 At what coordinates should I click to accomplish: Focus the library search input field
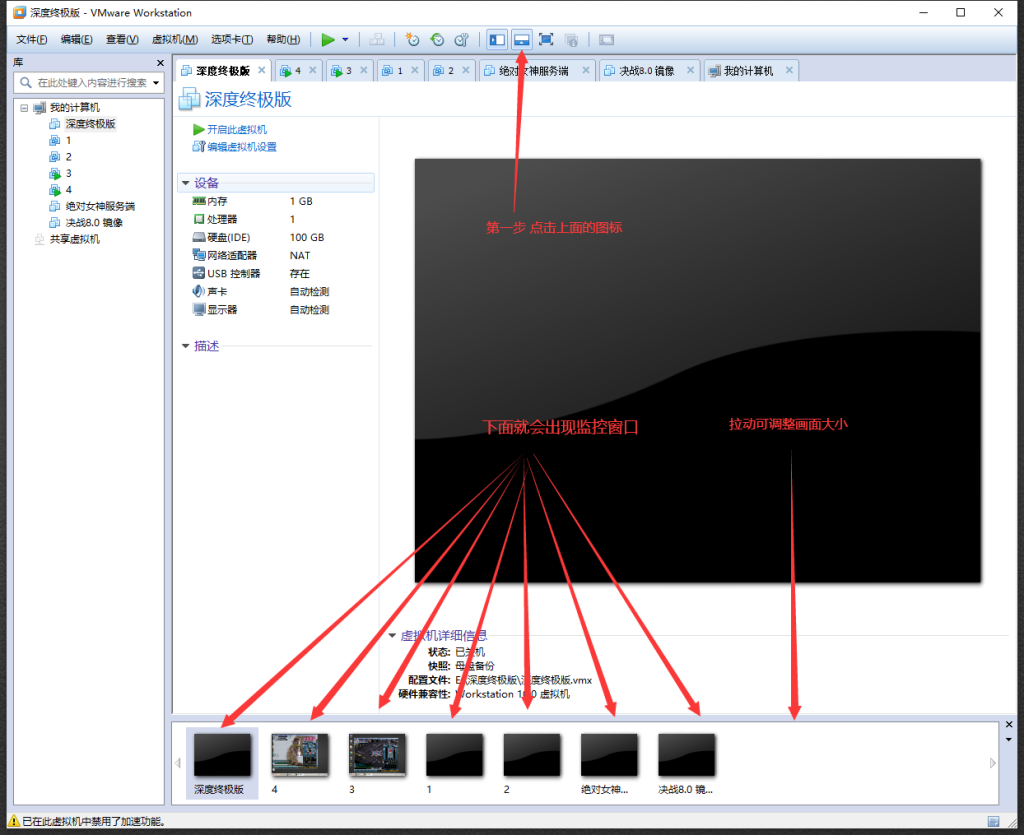(89, 83)
